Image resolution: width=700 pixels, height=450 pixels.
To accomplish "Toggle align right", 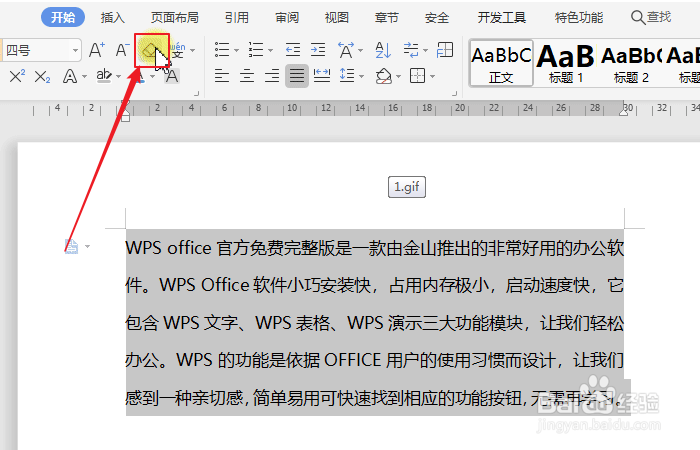I will (x=272, y=76).
